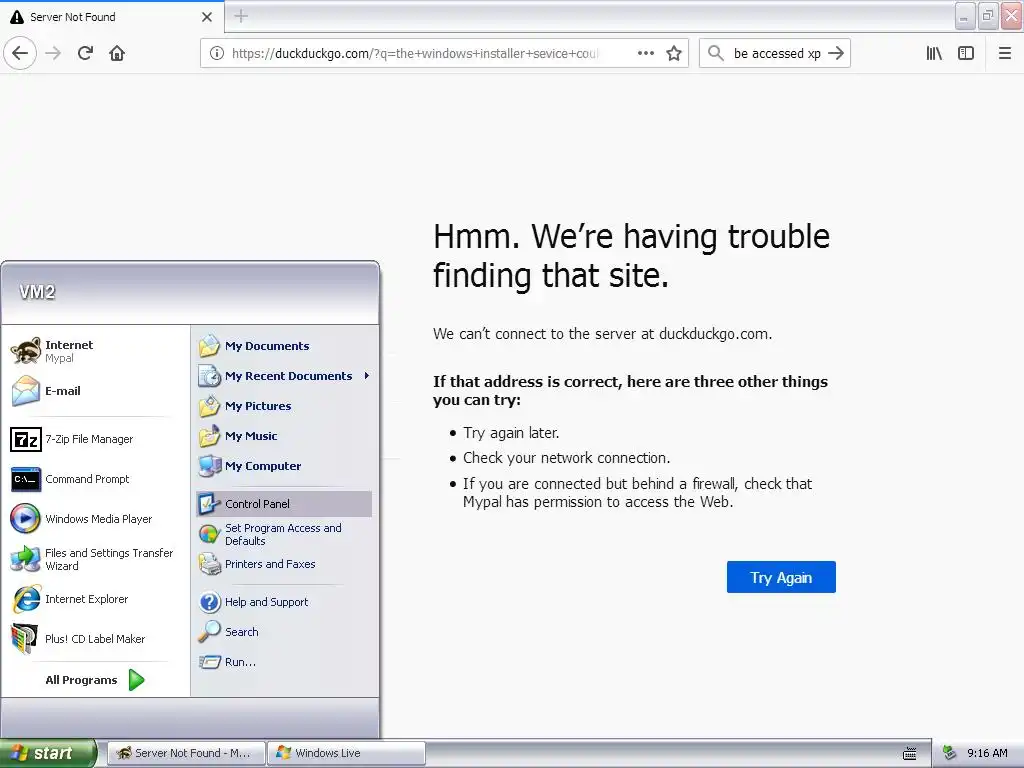Launch Mypal Internet from Start menu
This screenshot has height=768, width=1024.
pyautogui.click(x=95, y=351)
